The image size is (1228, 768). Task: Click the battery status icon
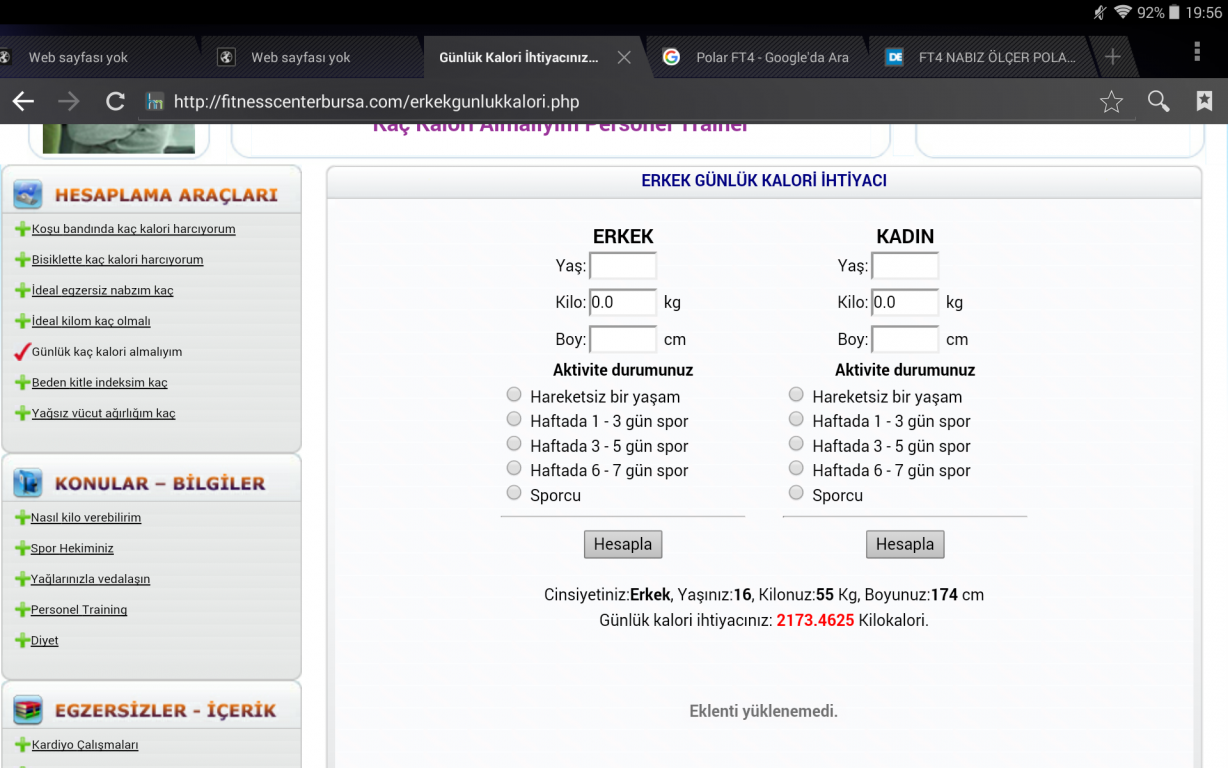(1174, 13)
